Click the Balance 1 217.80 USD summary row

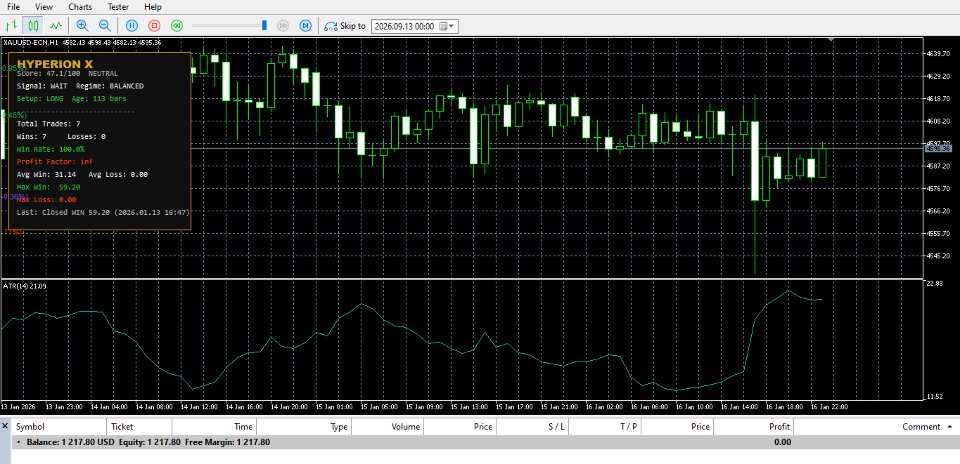tap(484, 442)
